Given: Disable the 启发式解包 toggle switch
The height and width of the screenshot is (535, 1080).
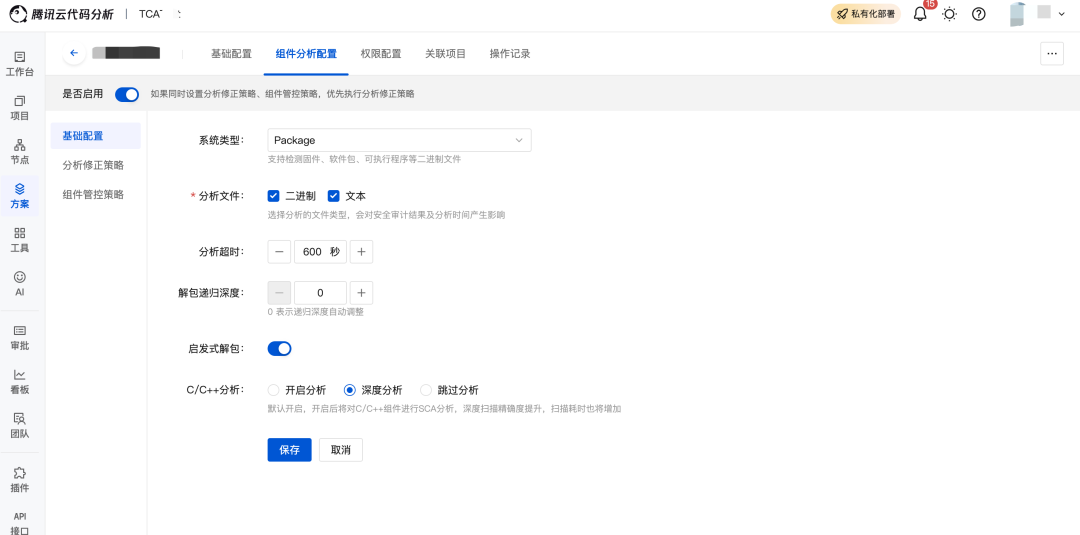Looking at the screenshot, I should pos(280,348).
